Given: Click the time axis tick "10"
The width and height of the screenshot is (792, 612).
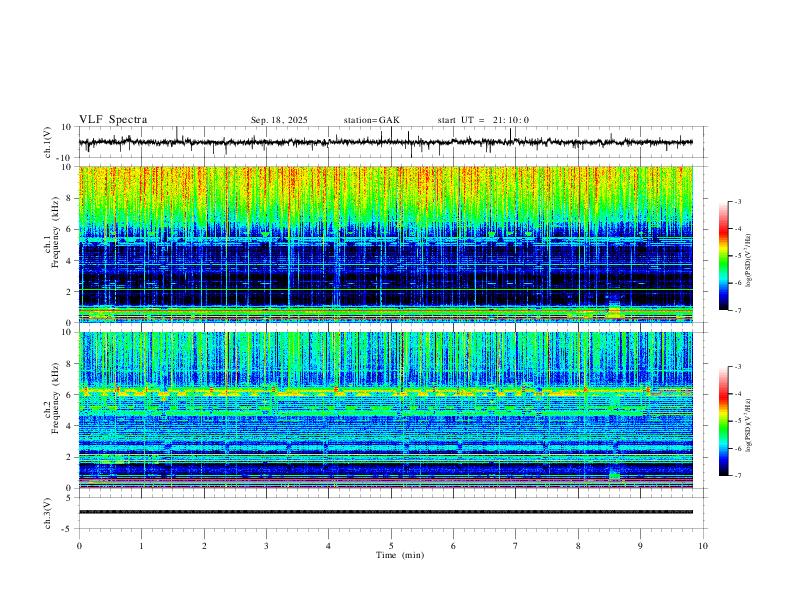Looking at the screenshot, I should coord(703,546).
